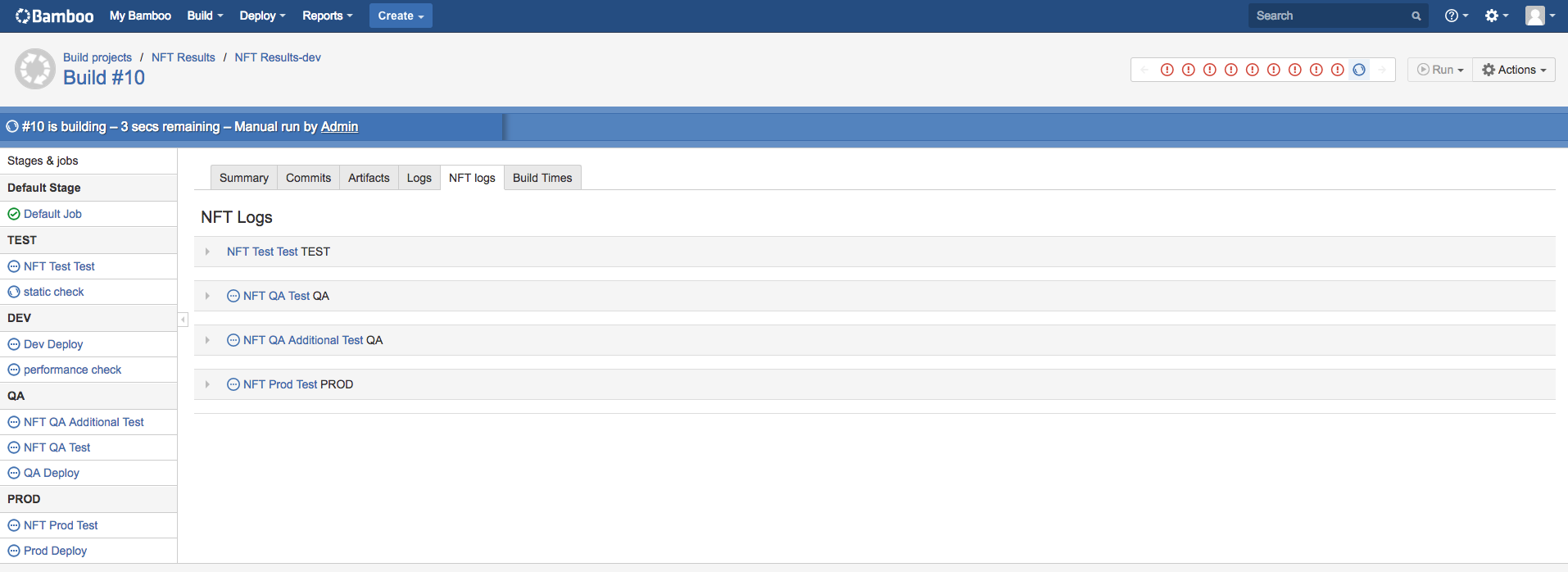Open the Build Times tab
The height and width of the screenshot is (572, 1568).
coord(542,178)
